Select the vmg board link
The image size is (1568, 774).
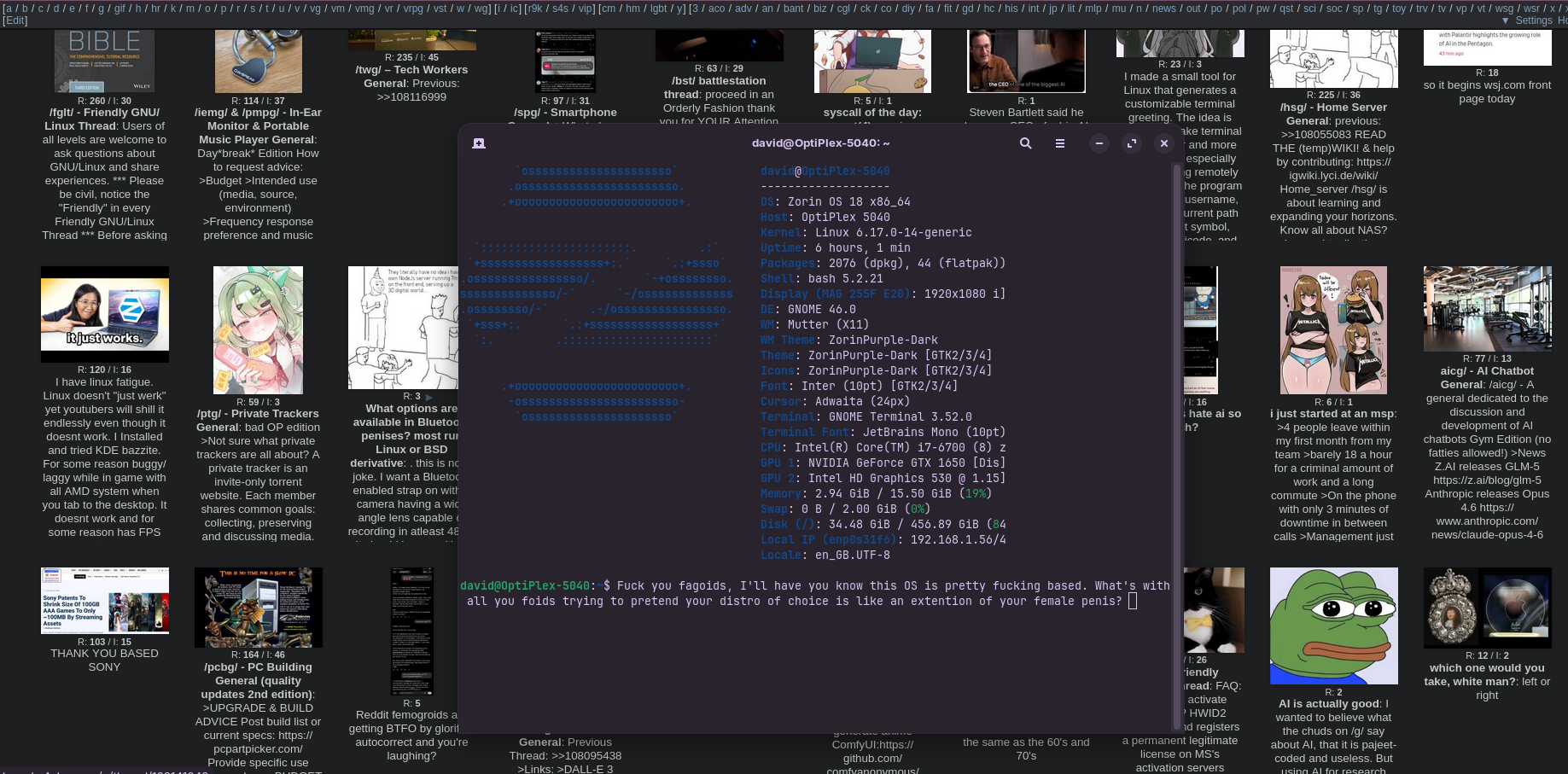tap(364, 9)
